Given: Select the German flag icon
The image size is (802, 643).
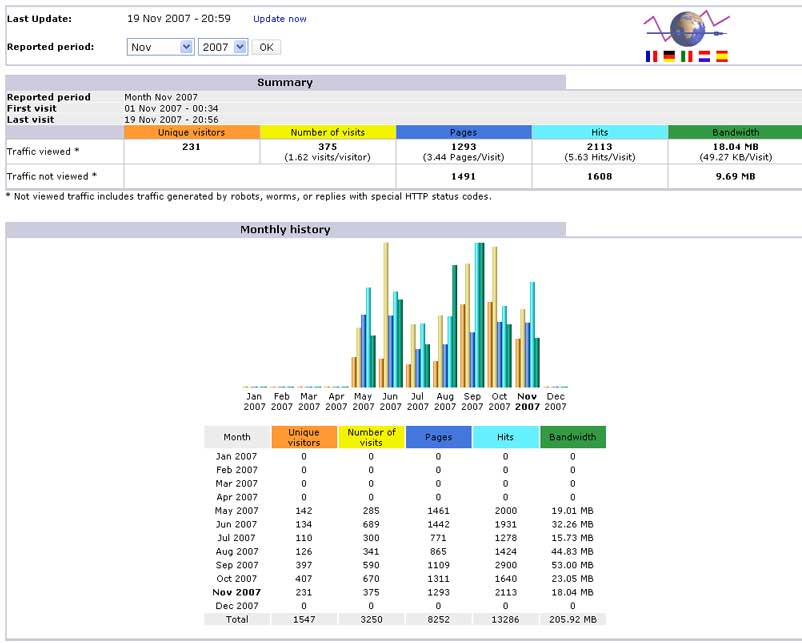Looking at the screenshot, I should [669, 57].
